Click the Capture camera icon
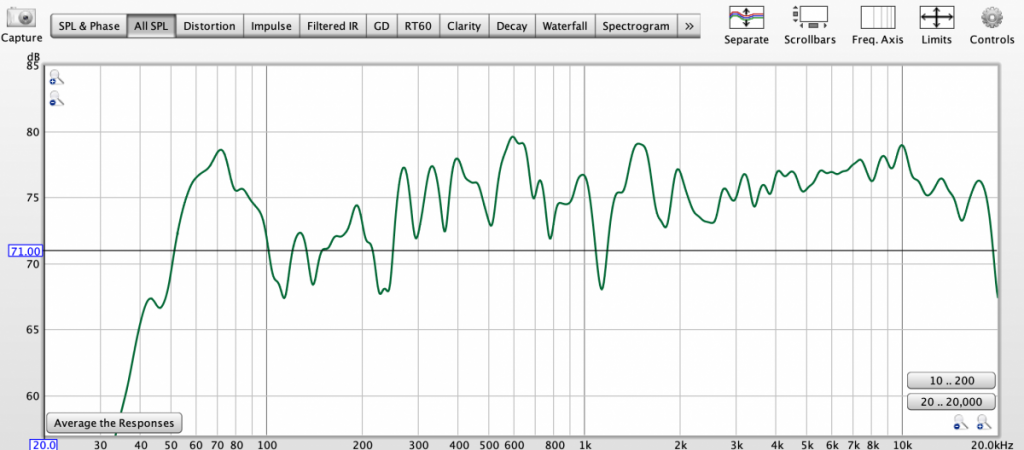 [x=21, y=16]
